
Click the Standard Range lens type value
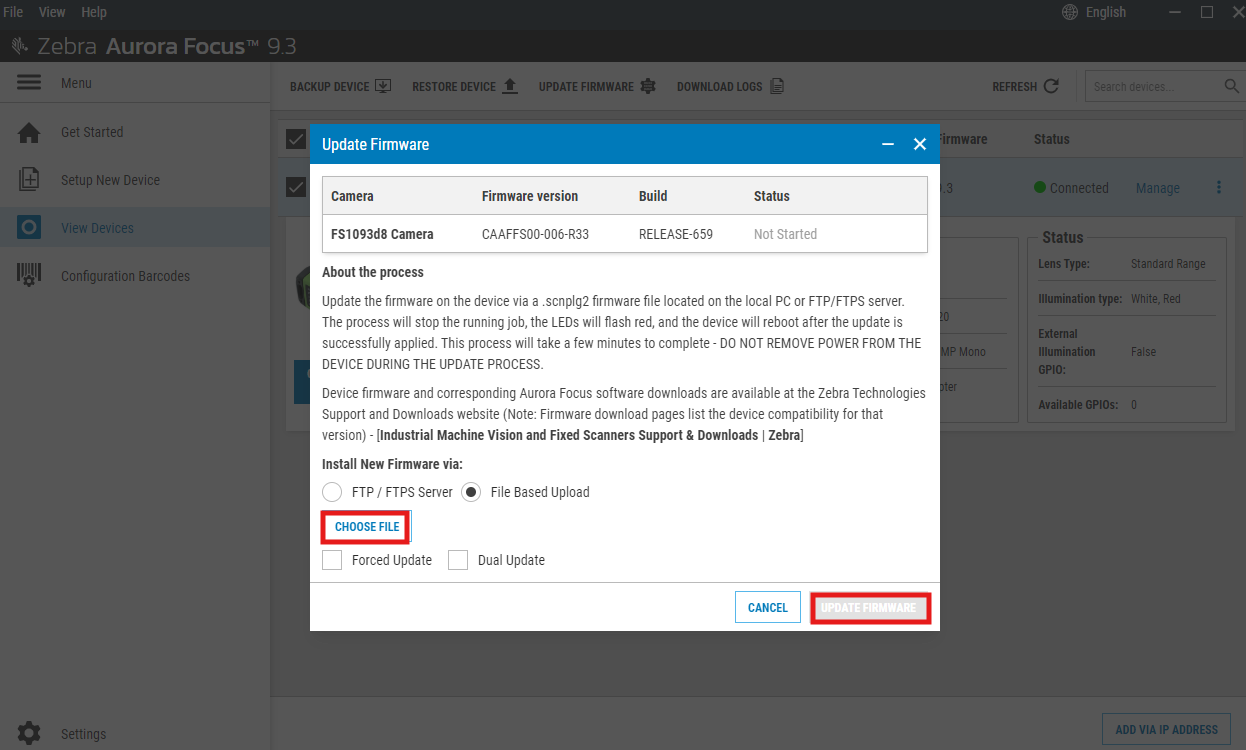pyautogui.click(x=1168, y=264)
